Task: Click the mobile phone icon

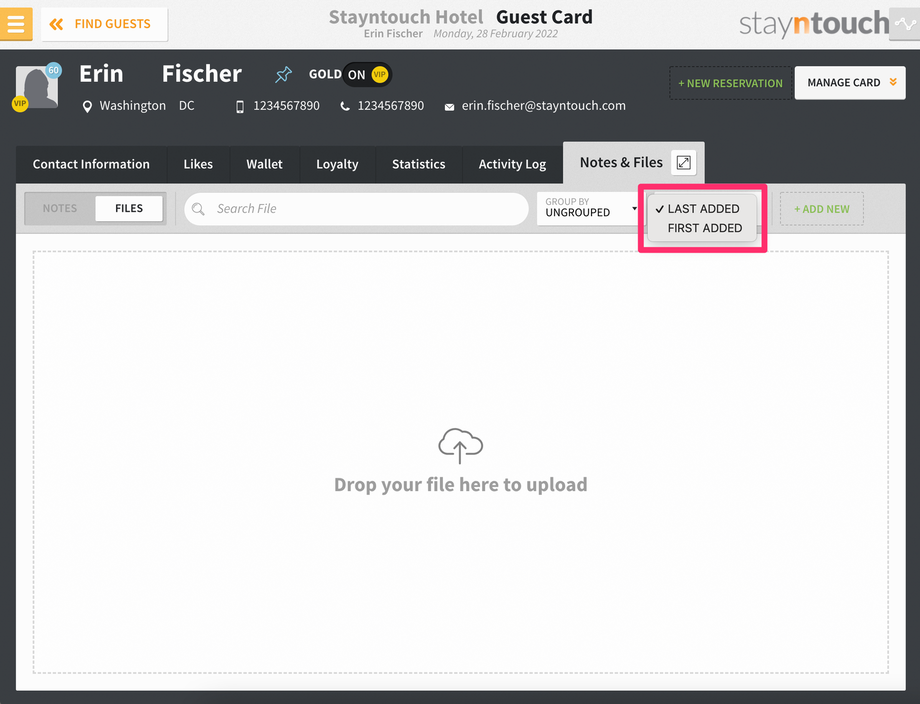Action: point(239,106)
